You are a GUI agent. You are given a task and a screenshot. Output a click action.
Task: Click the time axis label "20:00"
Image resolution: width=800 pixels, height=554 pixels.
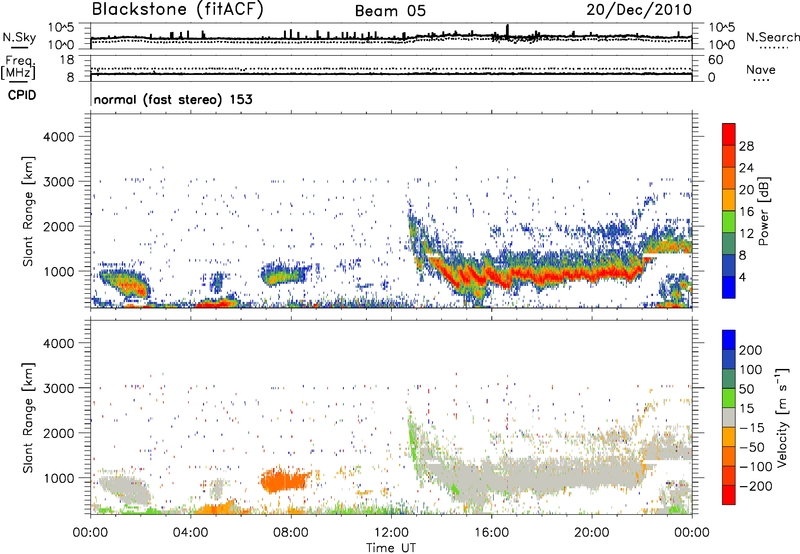(591, 533)
